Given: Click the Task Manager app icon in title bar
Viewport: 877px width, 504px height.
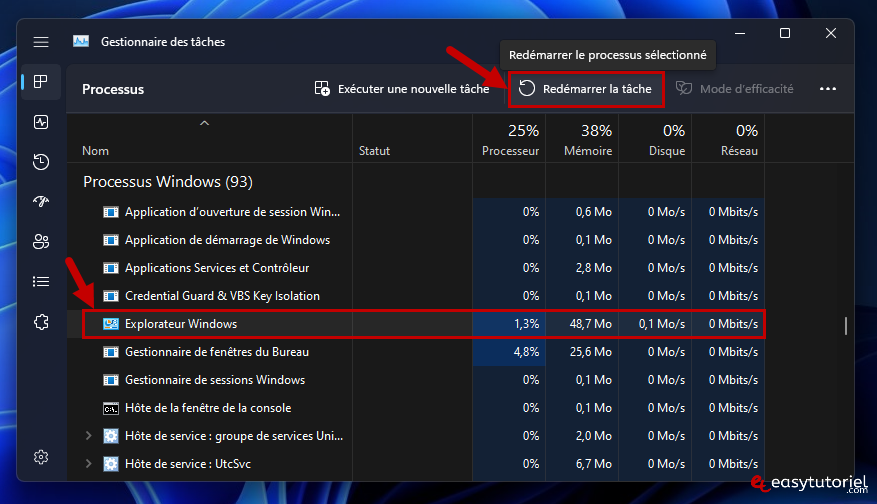Looking at the screenshot, I should point(81,41).
